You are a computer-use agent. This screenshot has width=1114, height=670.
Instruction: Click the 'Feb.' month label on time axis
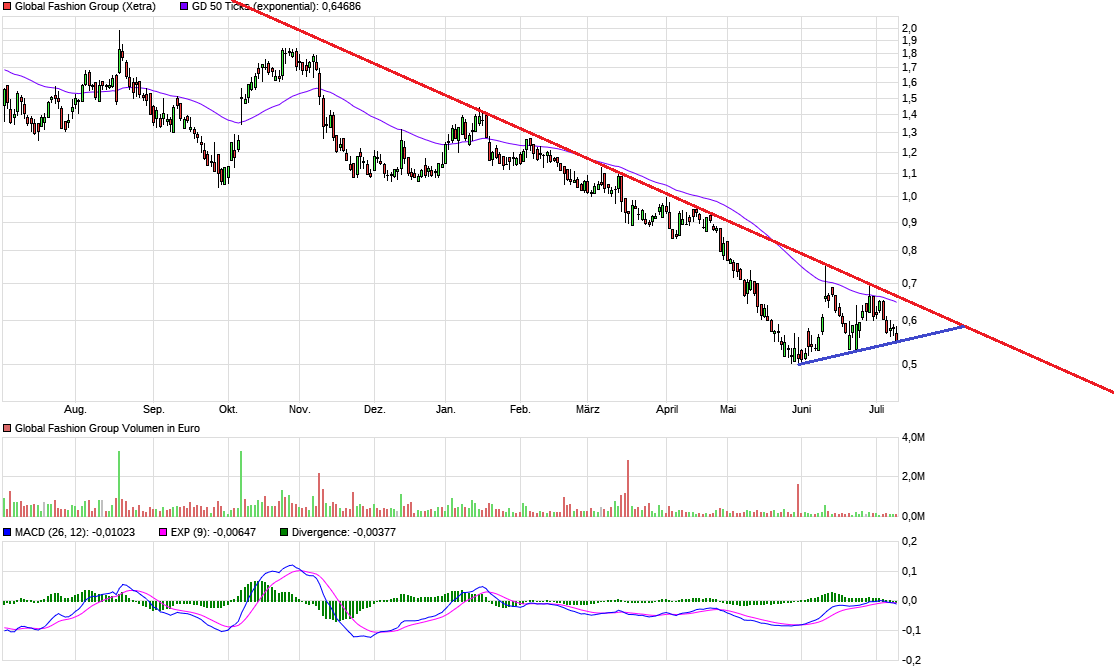tap(520, 409)
